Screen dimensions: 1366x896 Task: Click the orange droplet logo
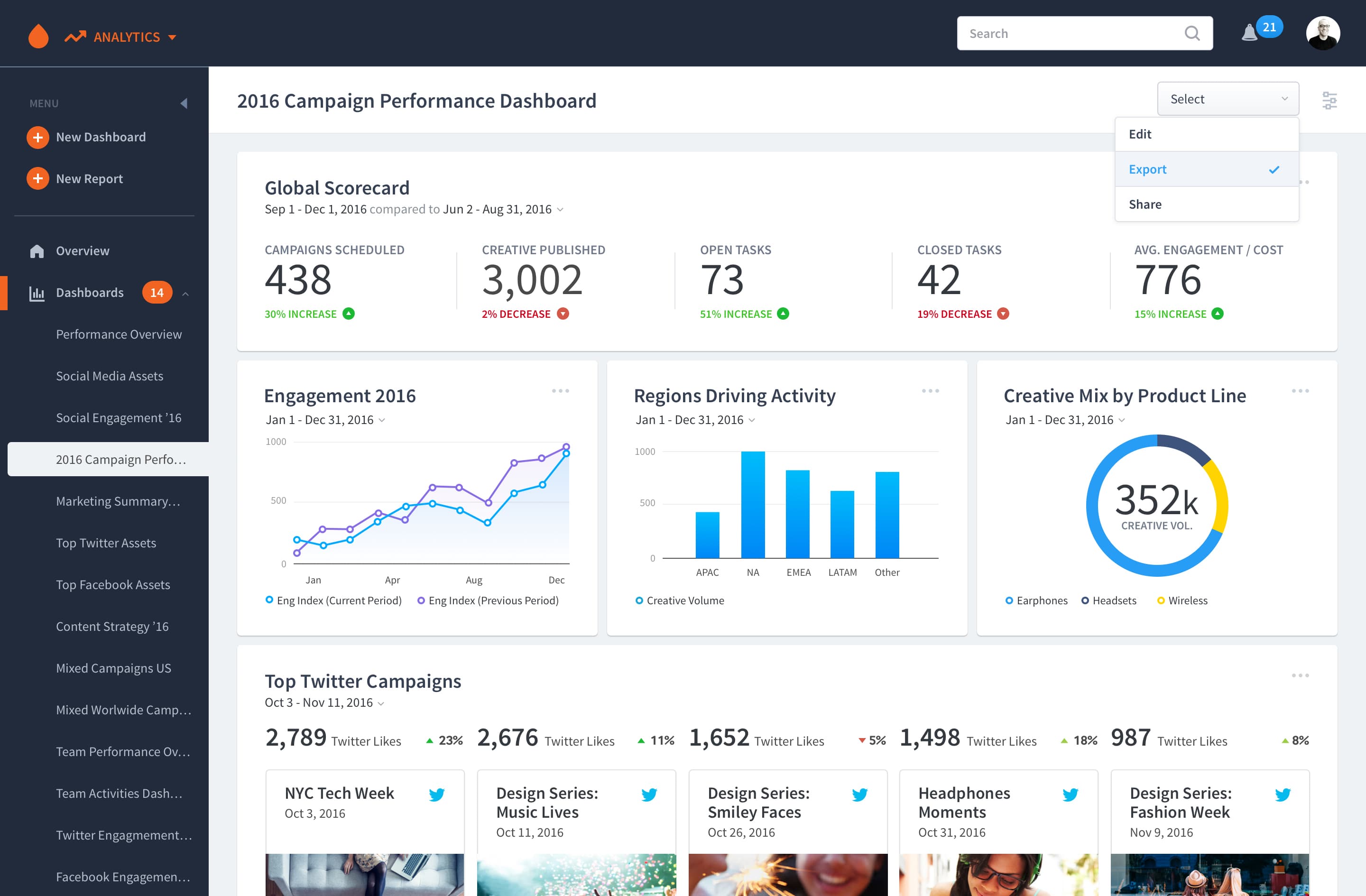point(38,36)
